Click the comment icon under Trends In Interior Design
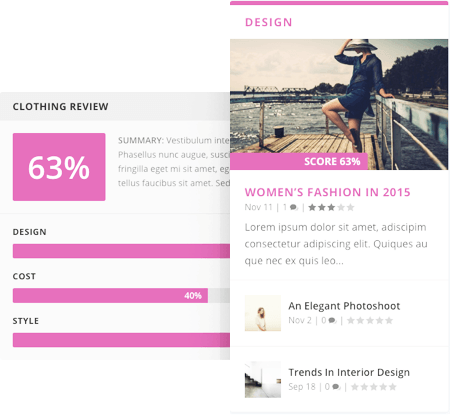Image resolution: width=450 pixels, height=415 pixels. point(336,387)
